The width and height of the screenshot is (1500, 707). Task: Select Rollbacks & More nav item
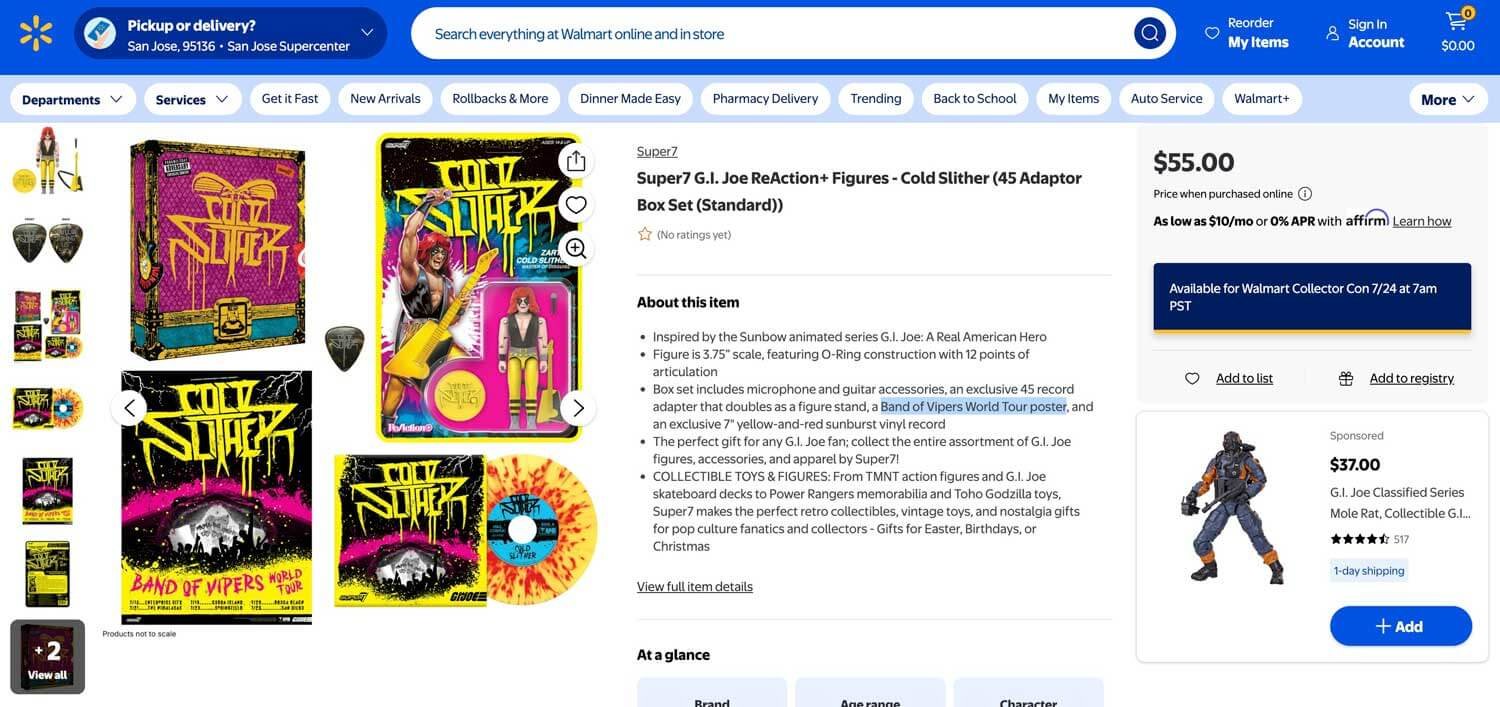[x=500, y=98]
